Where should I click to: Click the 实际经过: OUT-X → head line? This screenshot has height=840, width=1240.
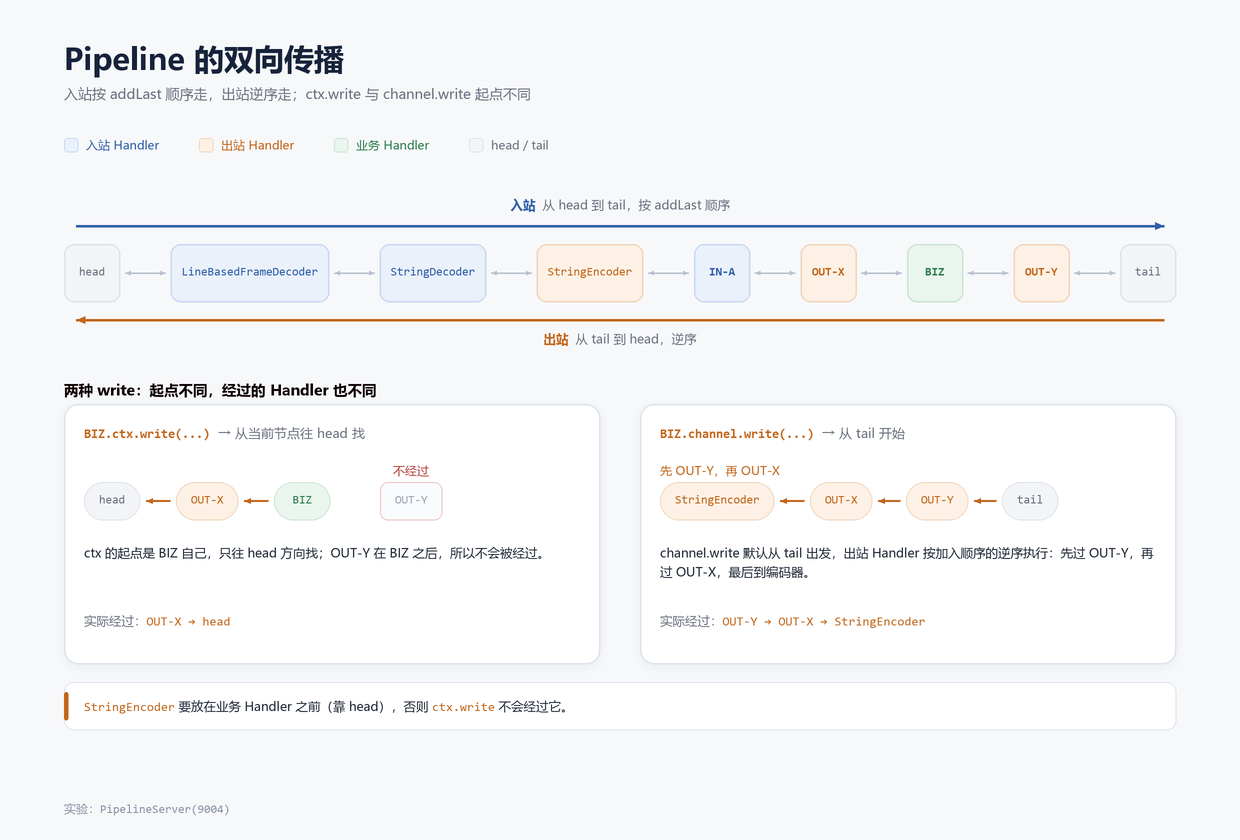point(157,622)
